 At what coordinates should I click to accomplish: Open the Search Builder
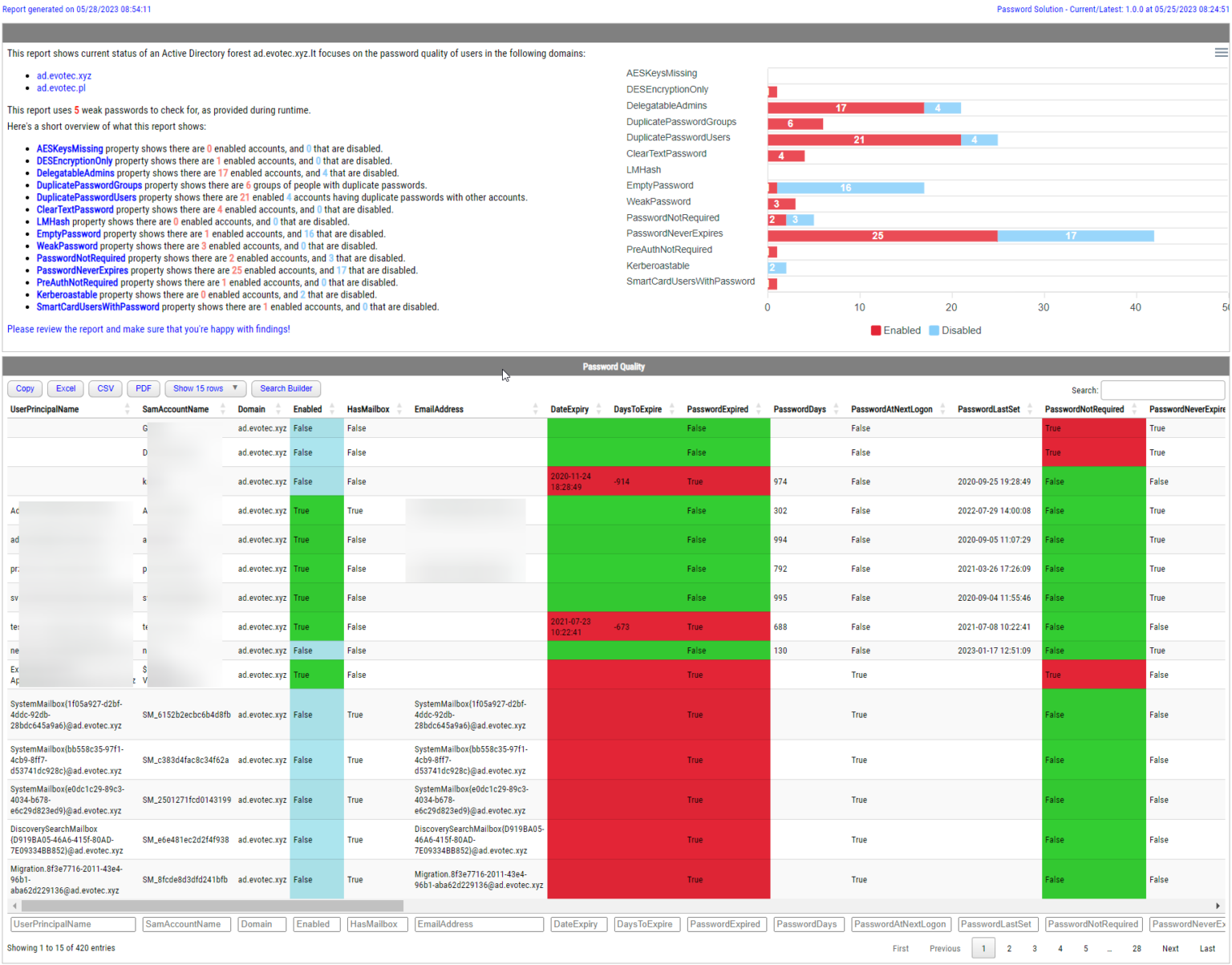pos(286,388)
